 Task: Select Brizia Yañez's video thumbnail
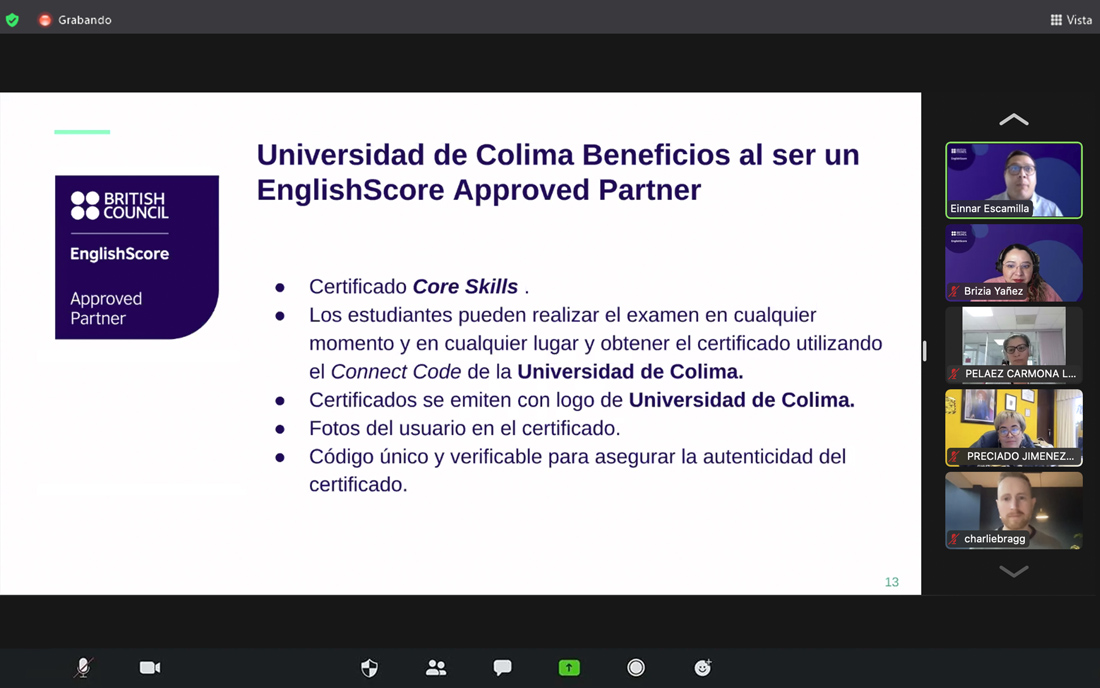(x=1014, y=263)
